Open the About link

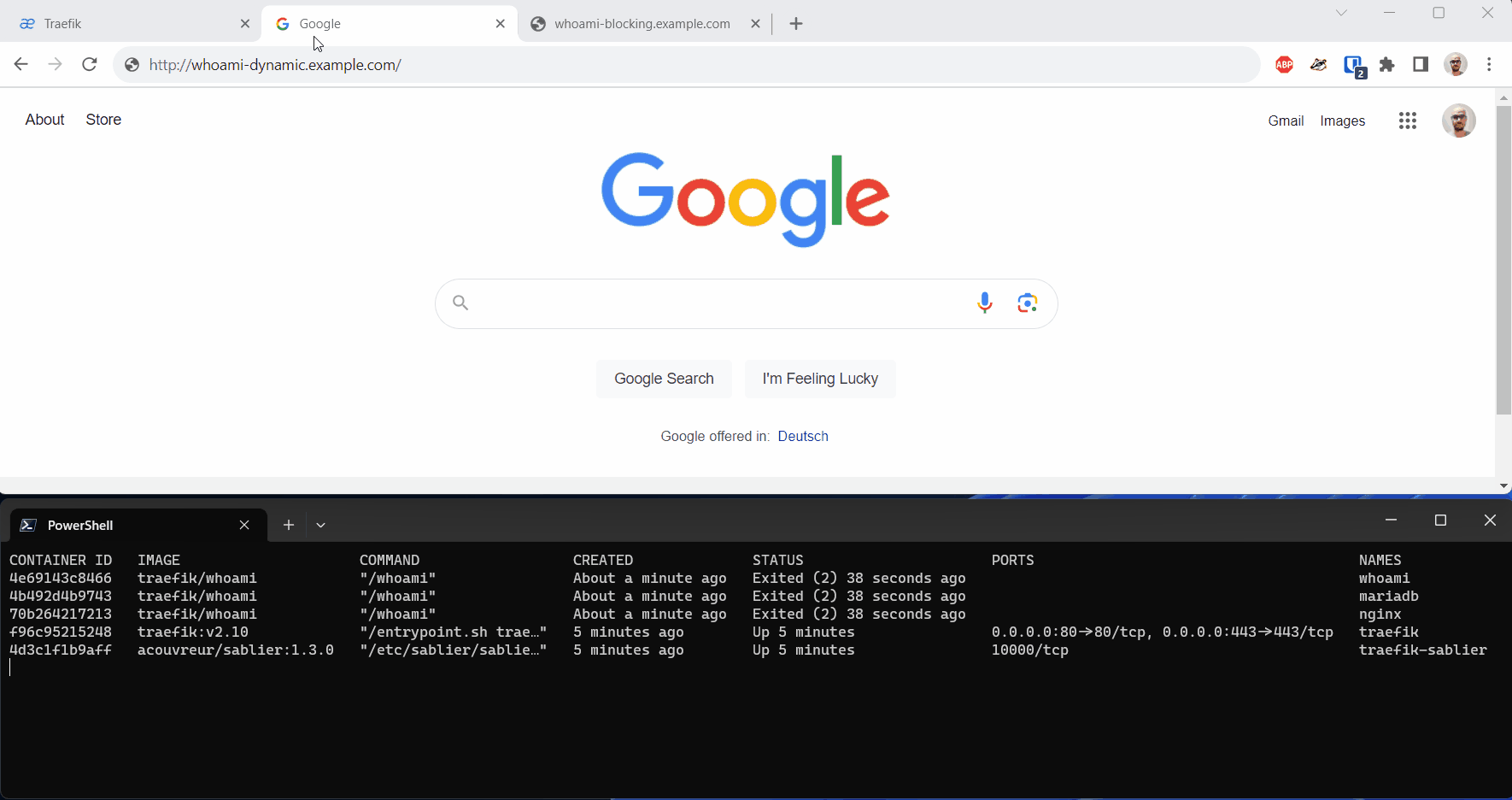44,120
